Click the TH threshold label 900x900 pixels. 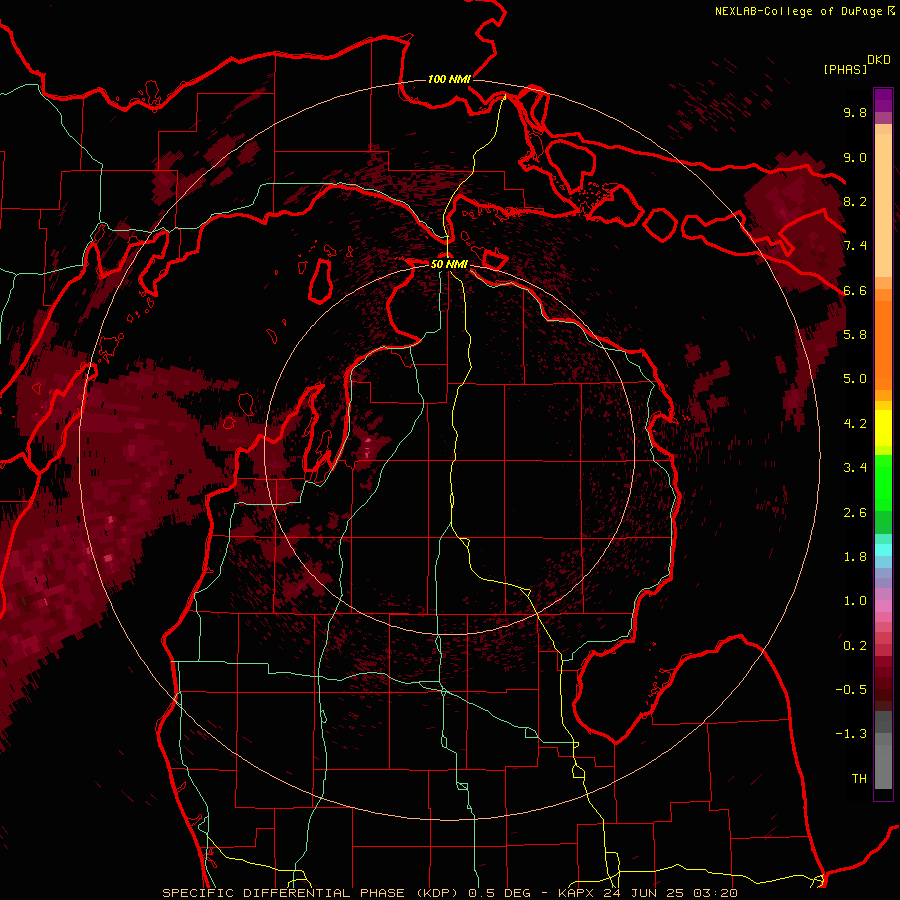click(x=859, y=779)
